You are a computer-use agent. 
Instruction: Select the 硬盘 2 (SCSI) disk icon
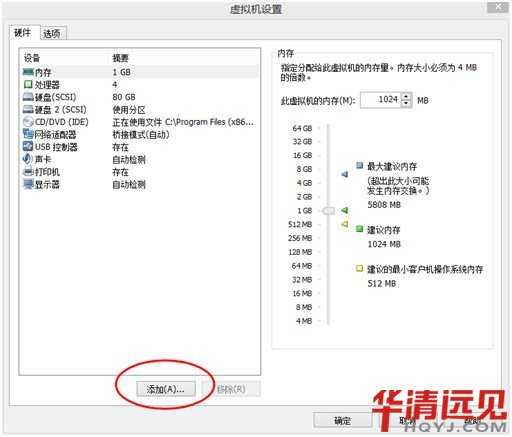(28, 109)
